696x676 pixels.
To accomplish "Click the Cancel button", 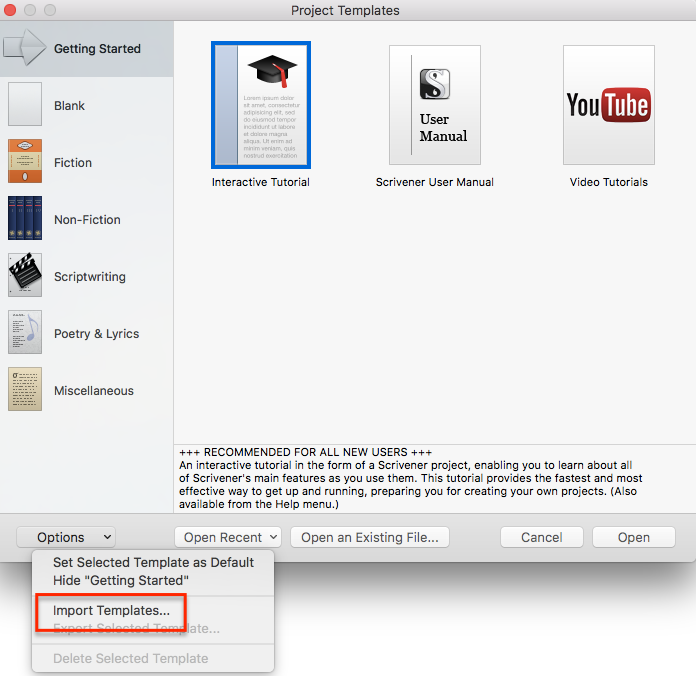I will point(542,538).
